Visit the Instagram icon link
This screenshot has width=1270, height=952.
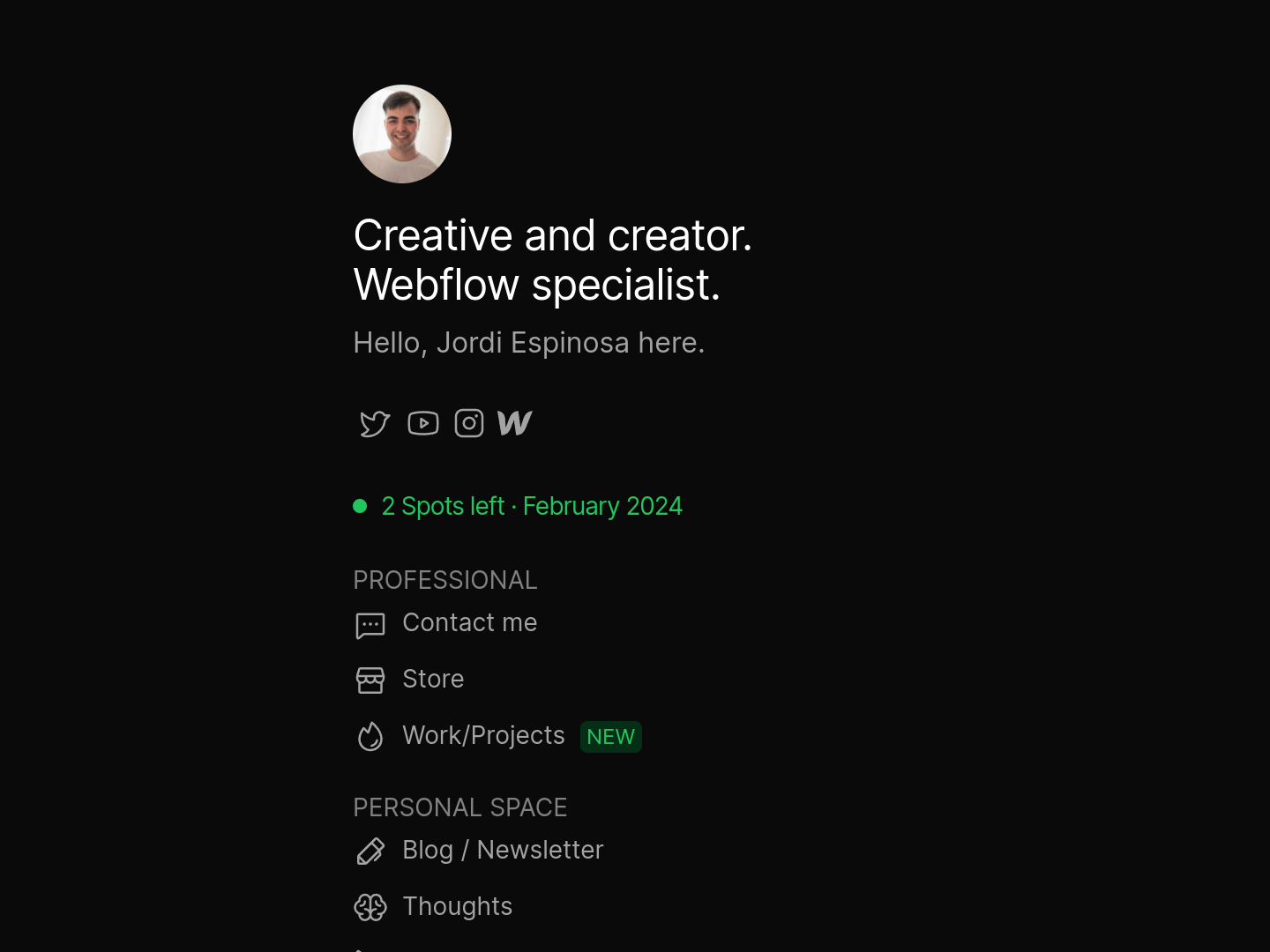click(x=469, y=424)
